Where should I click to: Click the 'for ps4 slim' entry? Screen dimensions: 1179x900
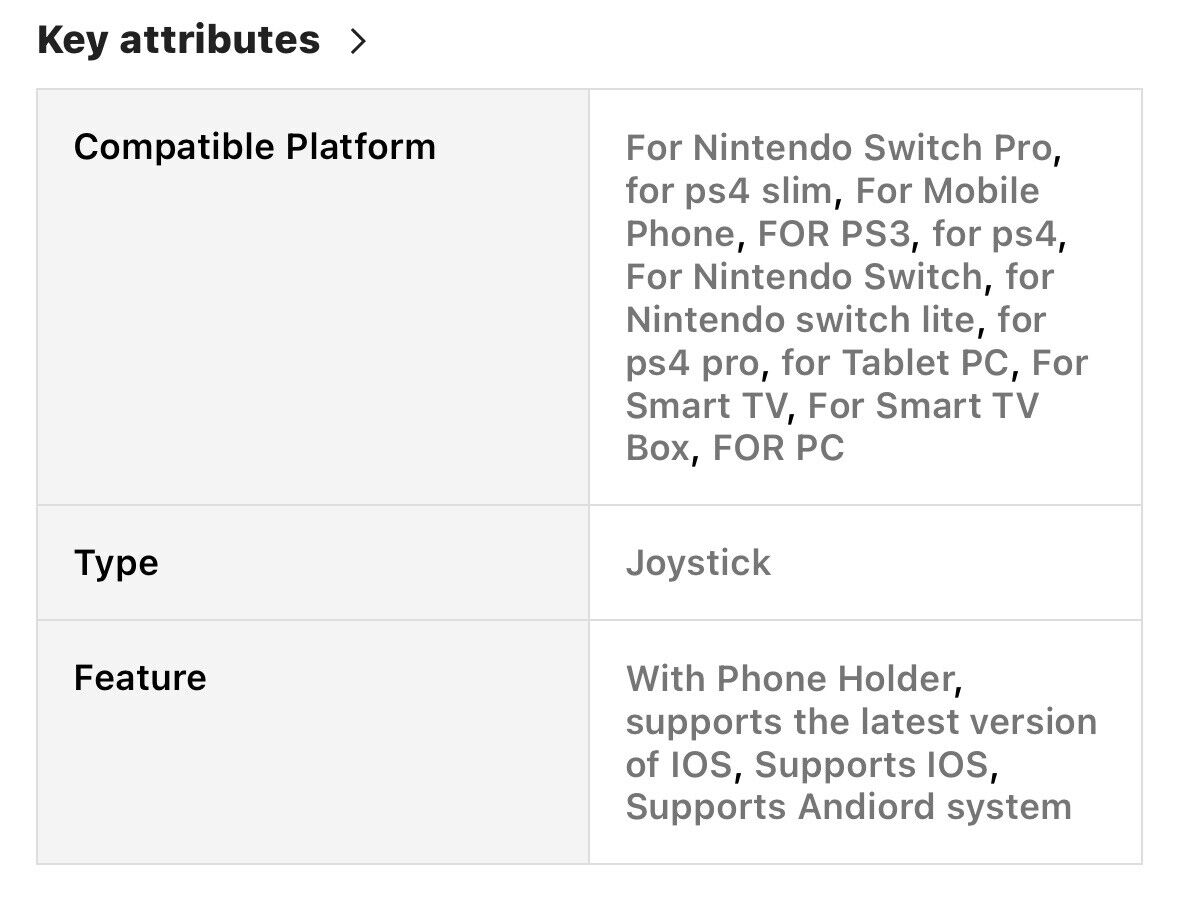pos(728,191)
